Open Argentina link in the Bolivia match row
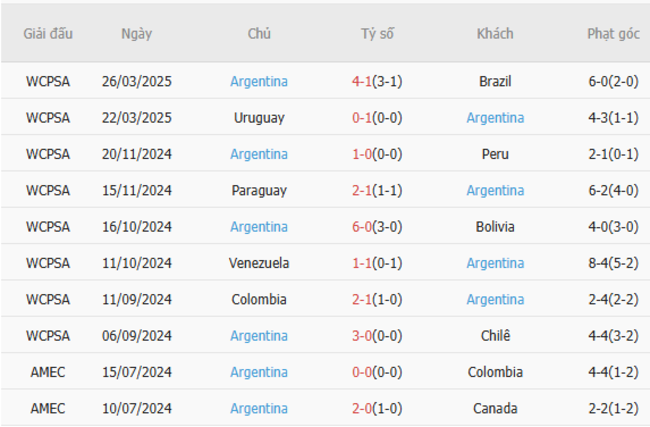This screenshot has width=650, height=427. coord(259,227)
